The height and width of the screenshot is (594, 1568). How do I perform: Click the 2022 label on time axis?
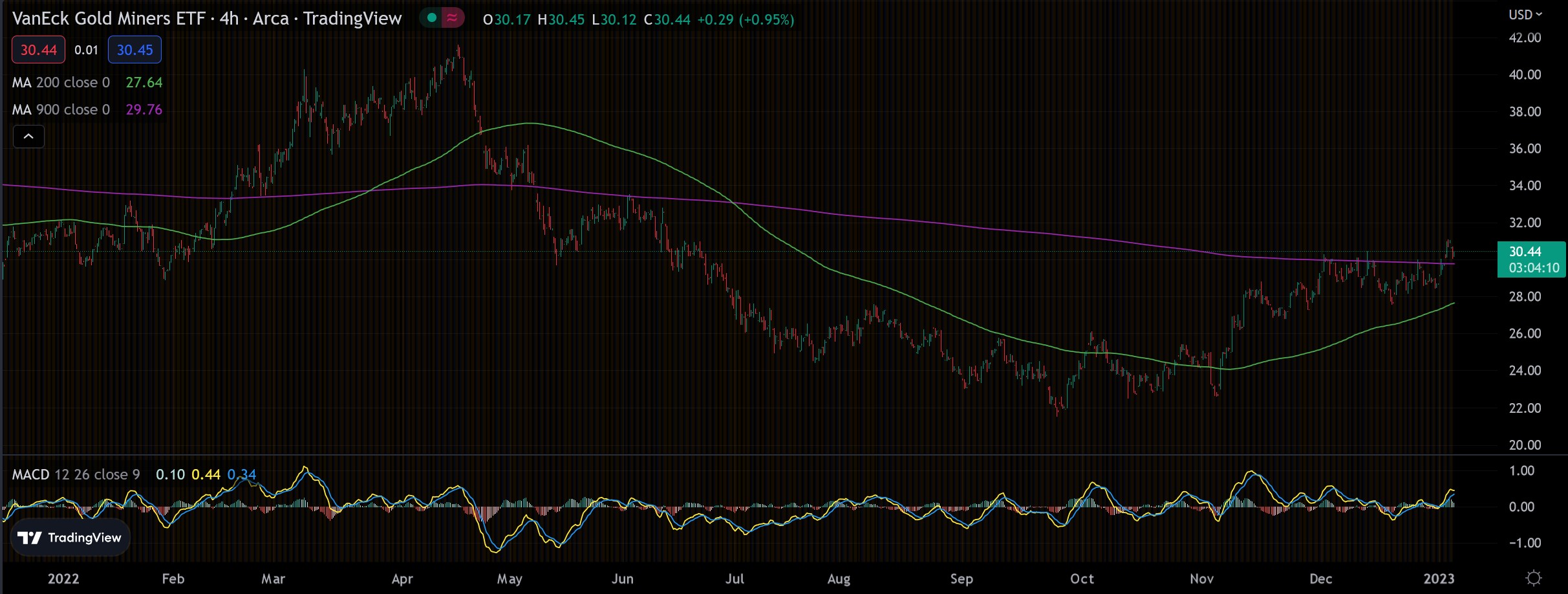(x=63, y=578)
